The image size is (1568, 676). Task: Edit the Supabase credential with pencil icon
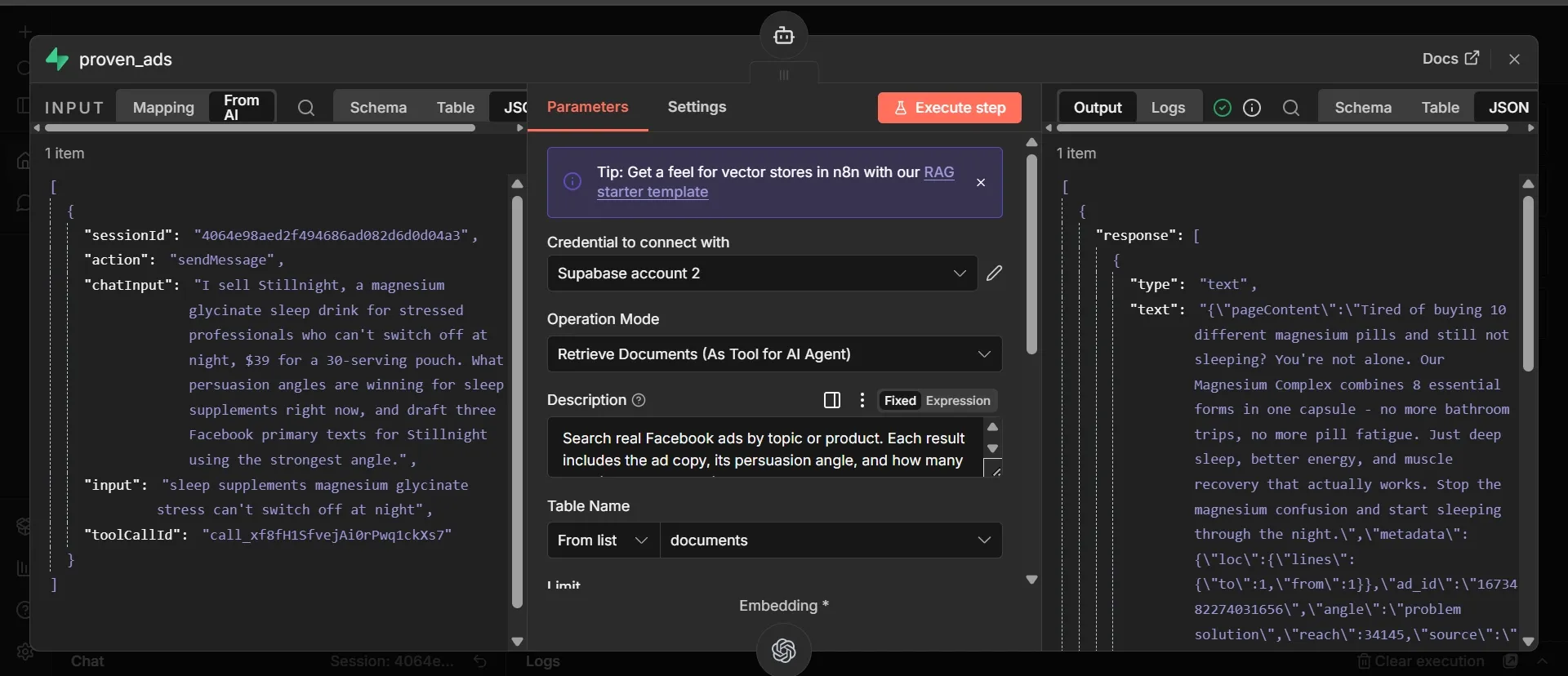pyautogui.click(x=994, y=274)
